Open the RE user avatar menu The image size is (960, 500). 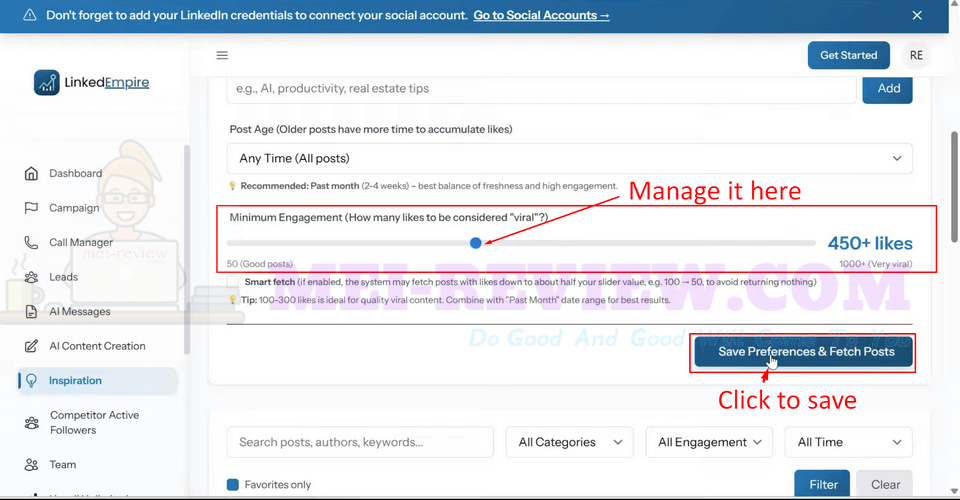916,55
